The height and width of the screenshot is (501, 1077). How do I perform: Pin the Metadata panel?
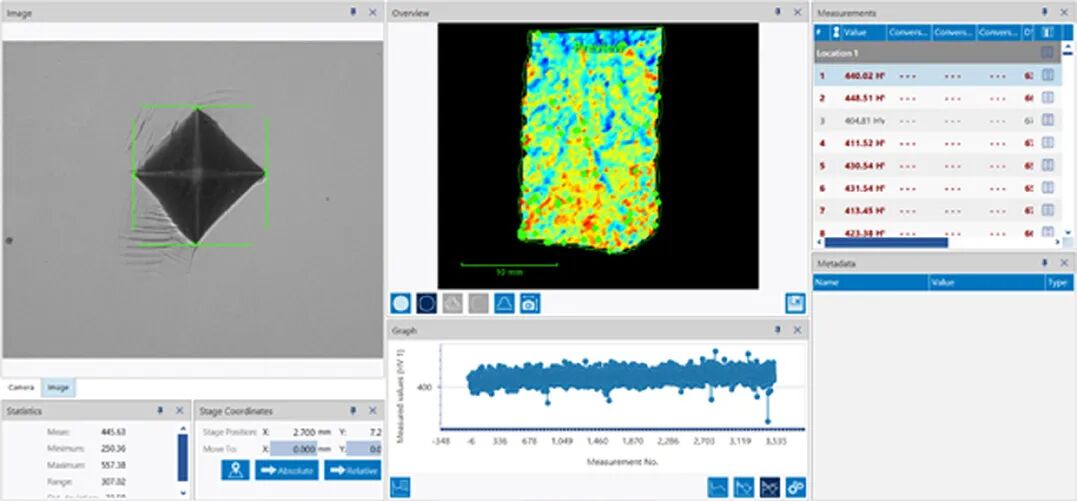pyautogui.click(x=1045, y=263)
